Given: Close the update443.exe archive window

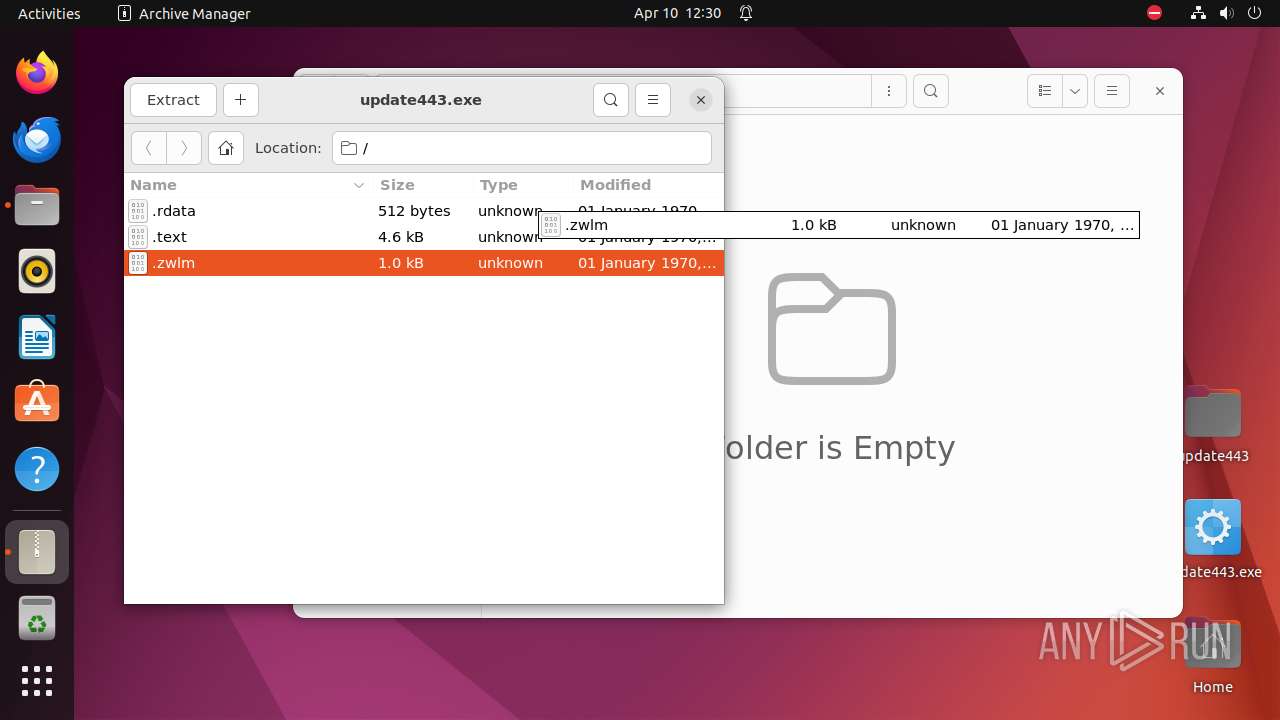Looking at the screenshot, I should [x=701, y=100].
